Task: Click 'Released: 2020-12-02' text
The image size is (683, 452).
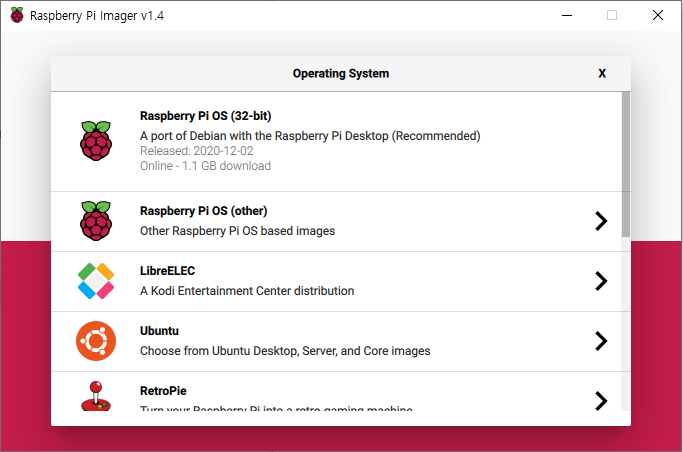Action: pyautogui.click(x=196, y=151)
